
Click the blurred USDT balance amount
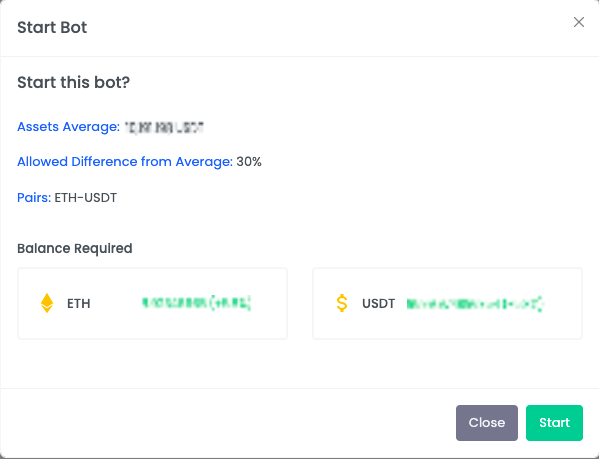[x=475, y=304]
